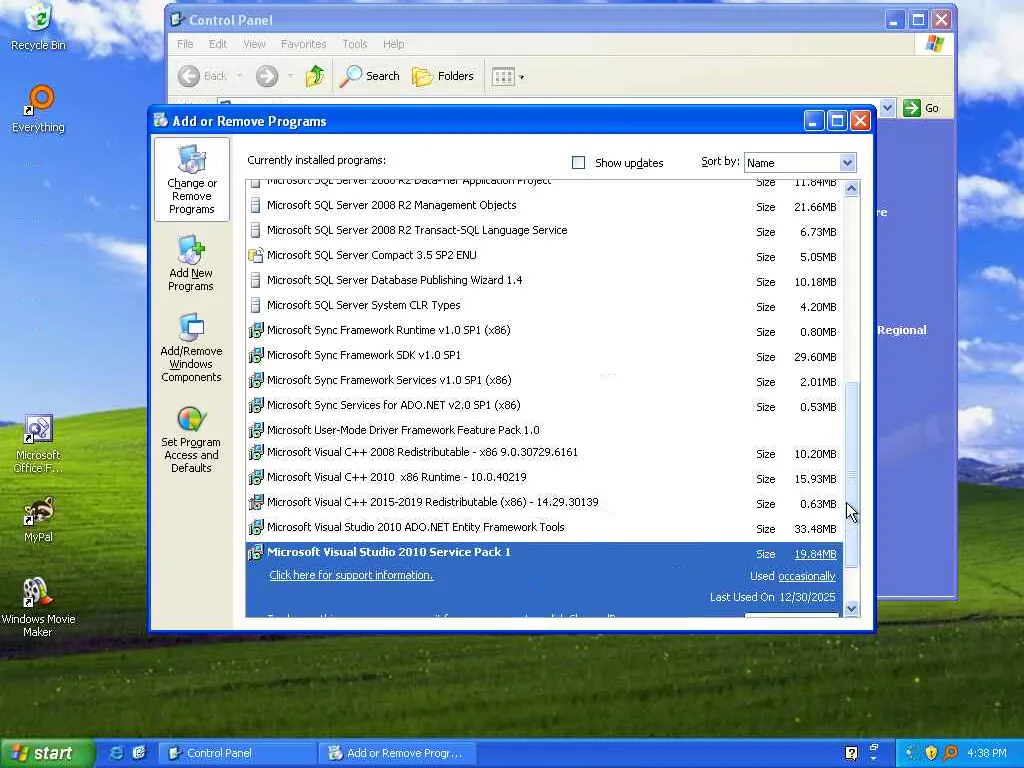This screenshot has width=1024, height=768.
Task: Select Microsoft Sync Services for ADO.NET v2.0 SP1
Action: click(x=543, y=406)
